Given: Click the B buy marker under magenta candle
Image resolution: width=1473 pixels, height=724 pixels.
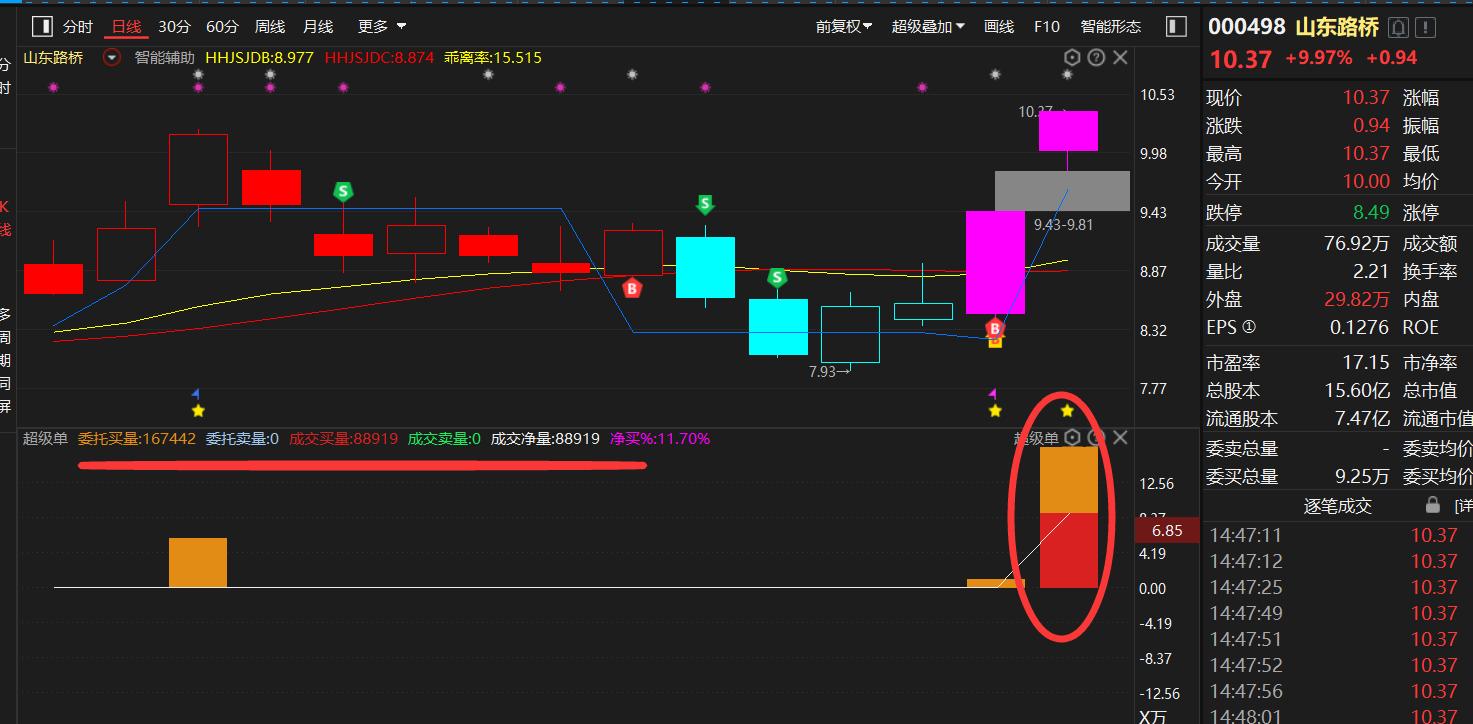Looking at the screenshot, I should [995, 328].
